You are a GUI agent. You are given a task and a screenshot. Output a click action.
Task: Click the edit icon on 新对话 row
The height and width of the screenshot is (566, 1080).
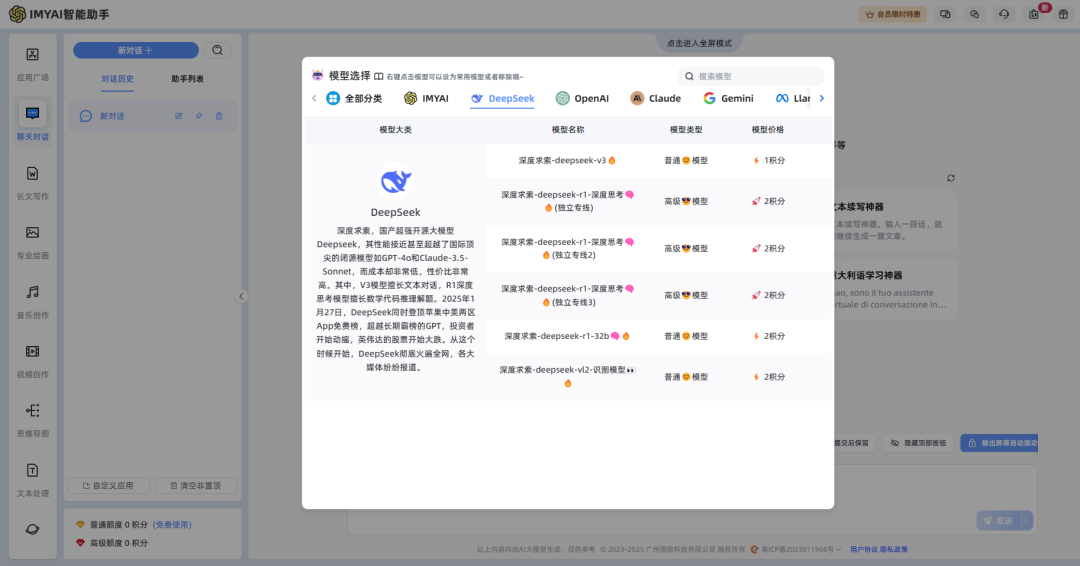(178, 116)
